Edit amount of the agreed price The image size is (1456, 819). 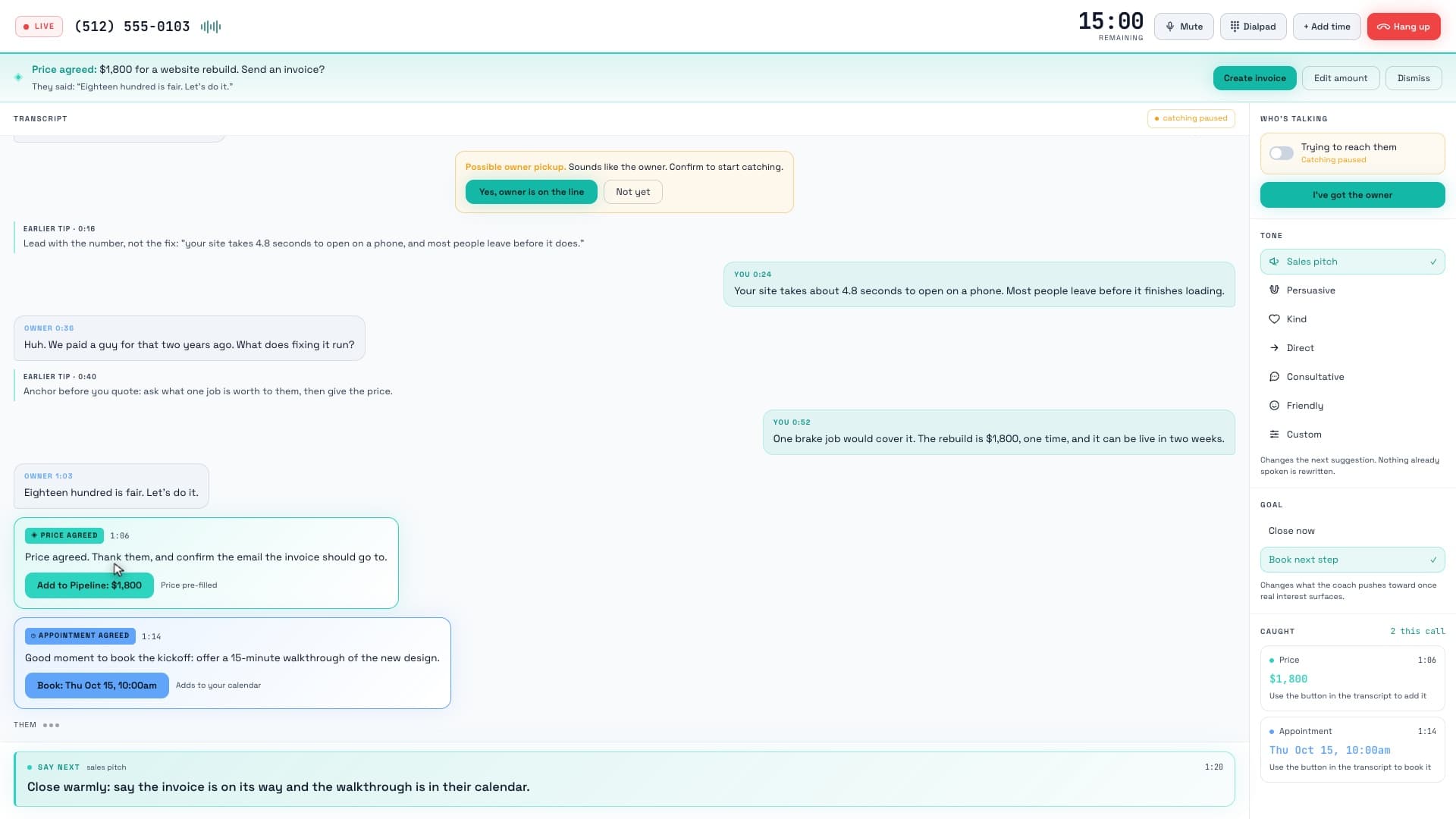[1341, 78]
